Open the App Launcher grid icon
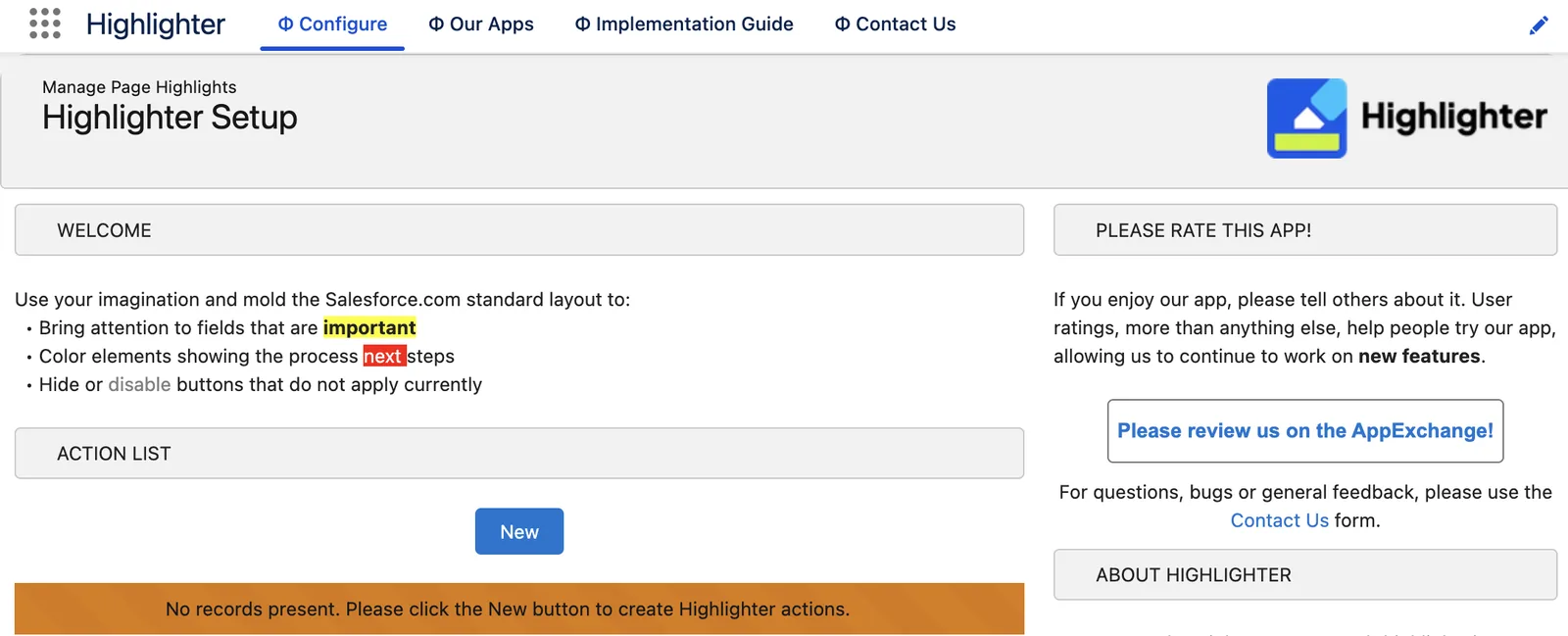 tap(45, 24)
